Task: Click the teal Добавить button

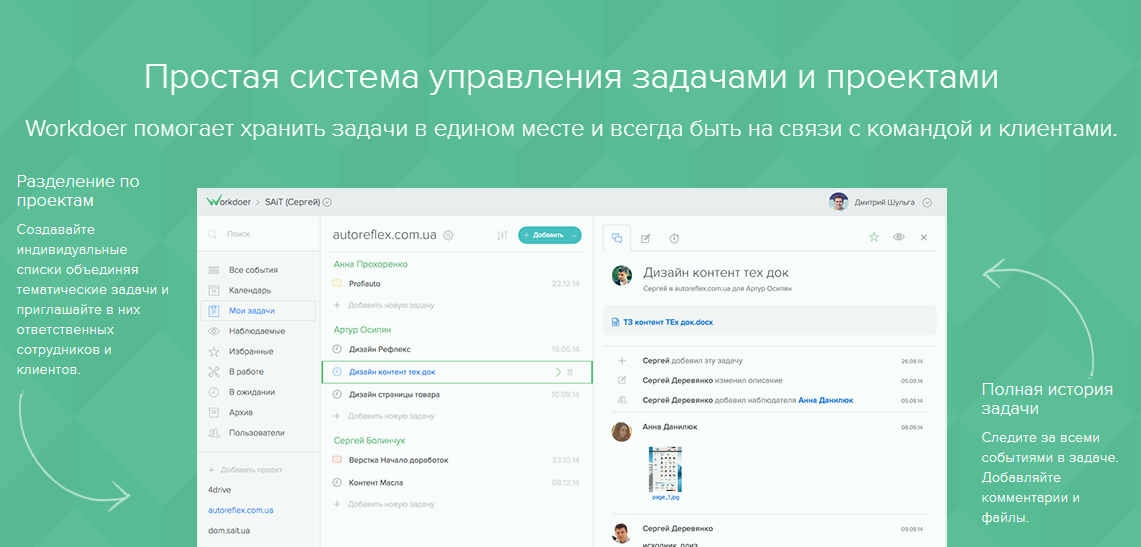Action: pos(549,235)
